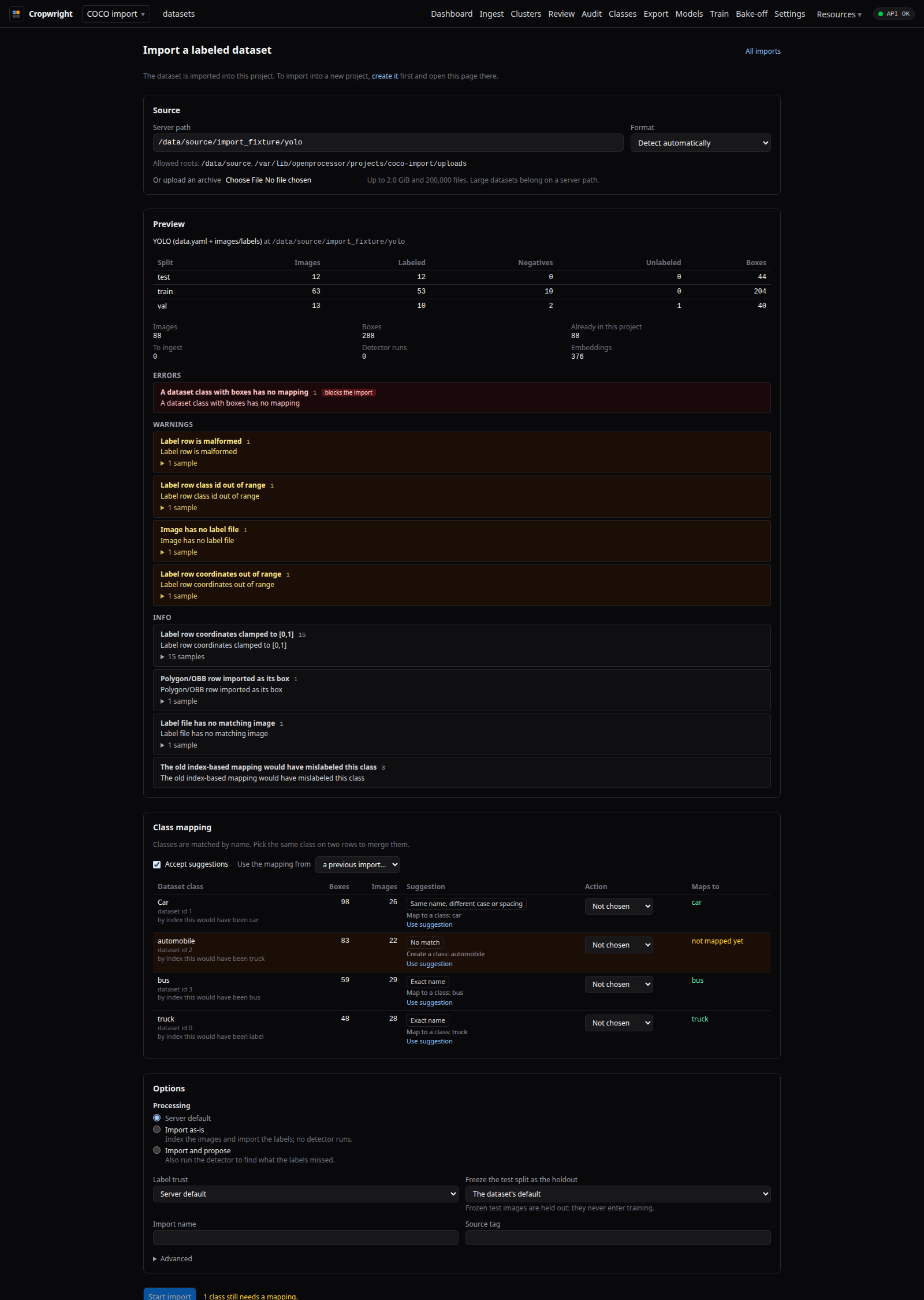Click the Cropwright logo icon
The width and height of the screenshot is (924, 1300).
(x=16, y=14)
